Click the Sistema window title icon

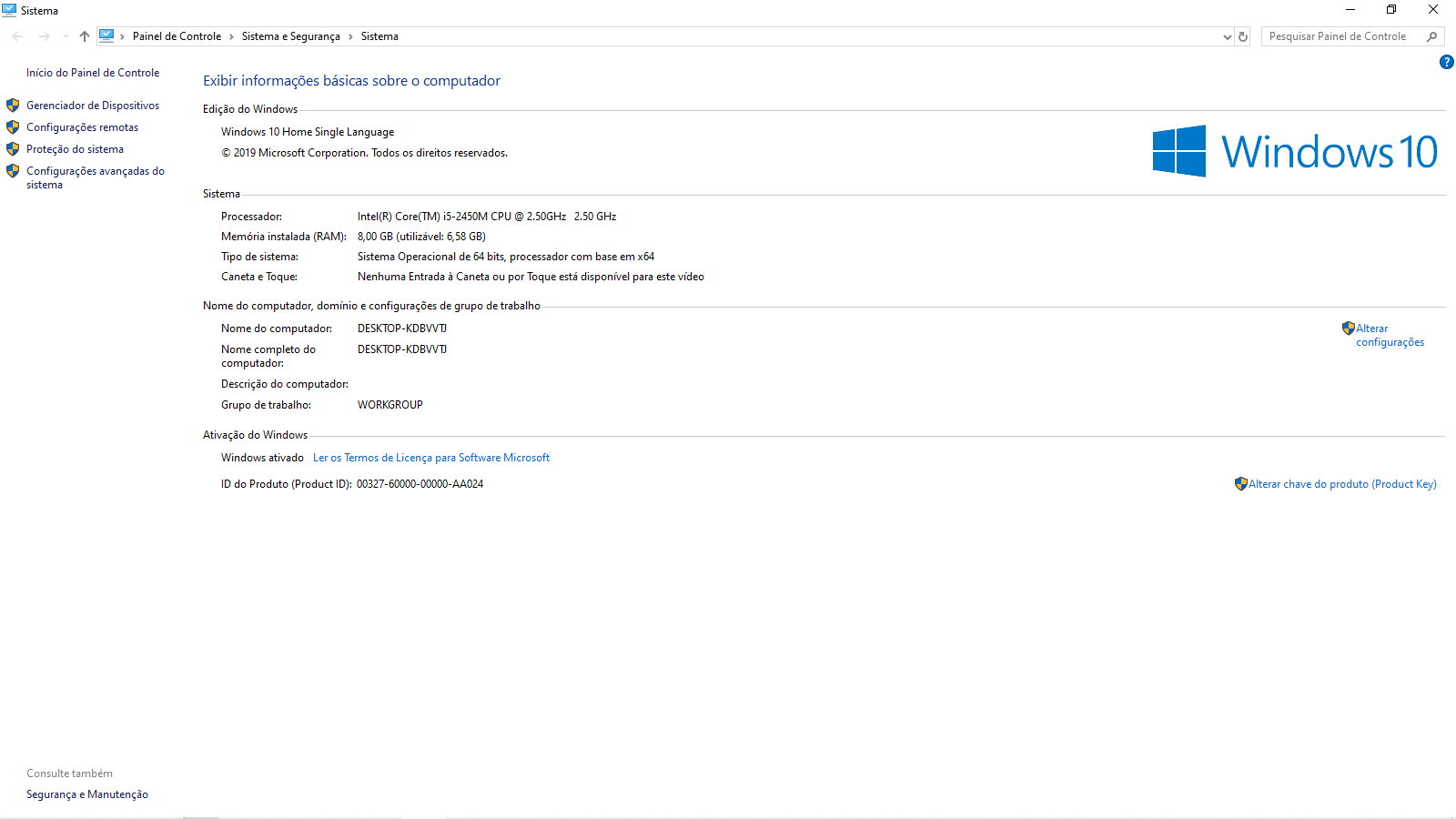[x=9, y=10]
